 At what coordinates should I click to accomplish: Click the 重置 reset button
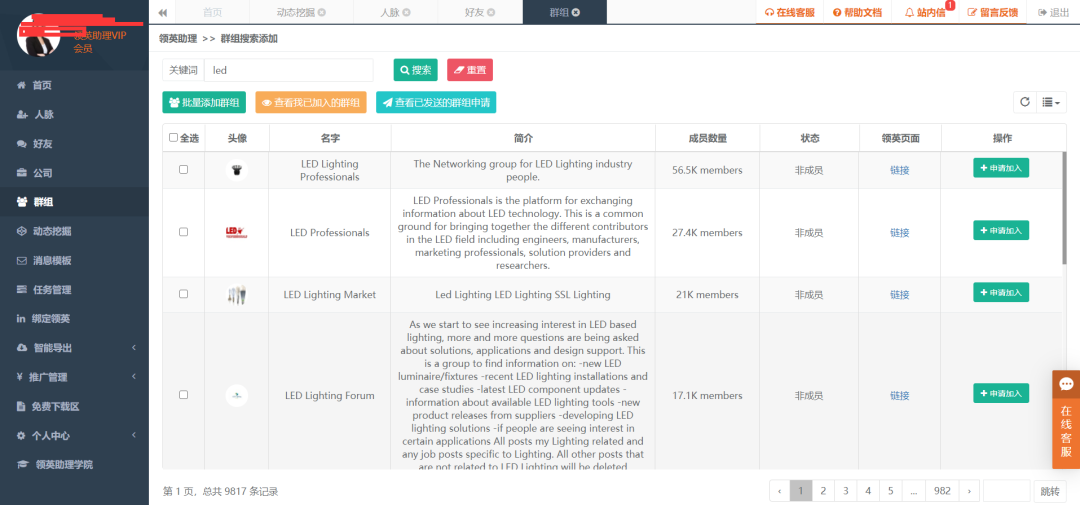click(x=470, y=70)
